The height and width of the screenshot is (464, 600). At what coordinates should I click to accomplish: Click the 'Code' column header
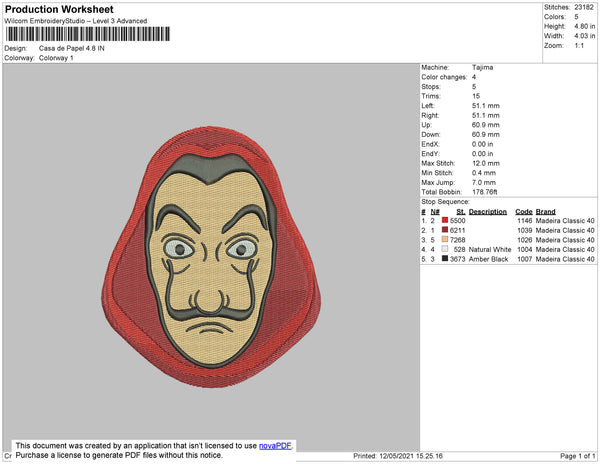point(524,212)
